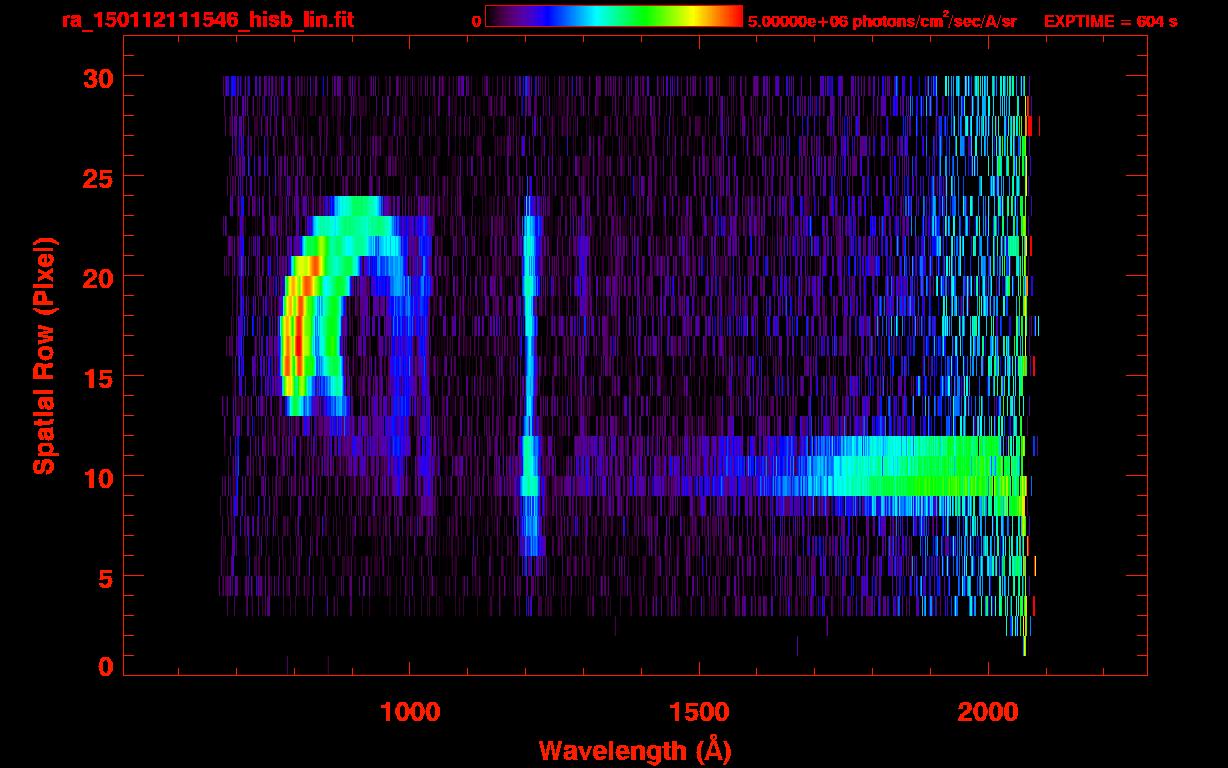Click the color bar minimum label 0
This screenshot has width=1228, height=768.
476,21
